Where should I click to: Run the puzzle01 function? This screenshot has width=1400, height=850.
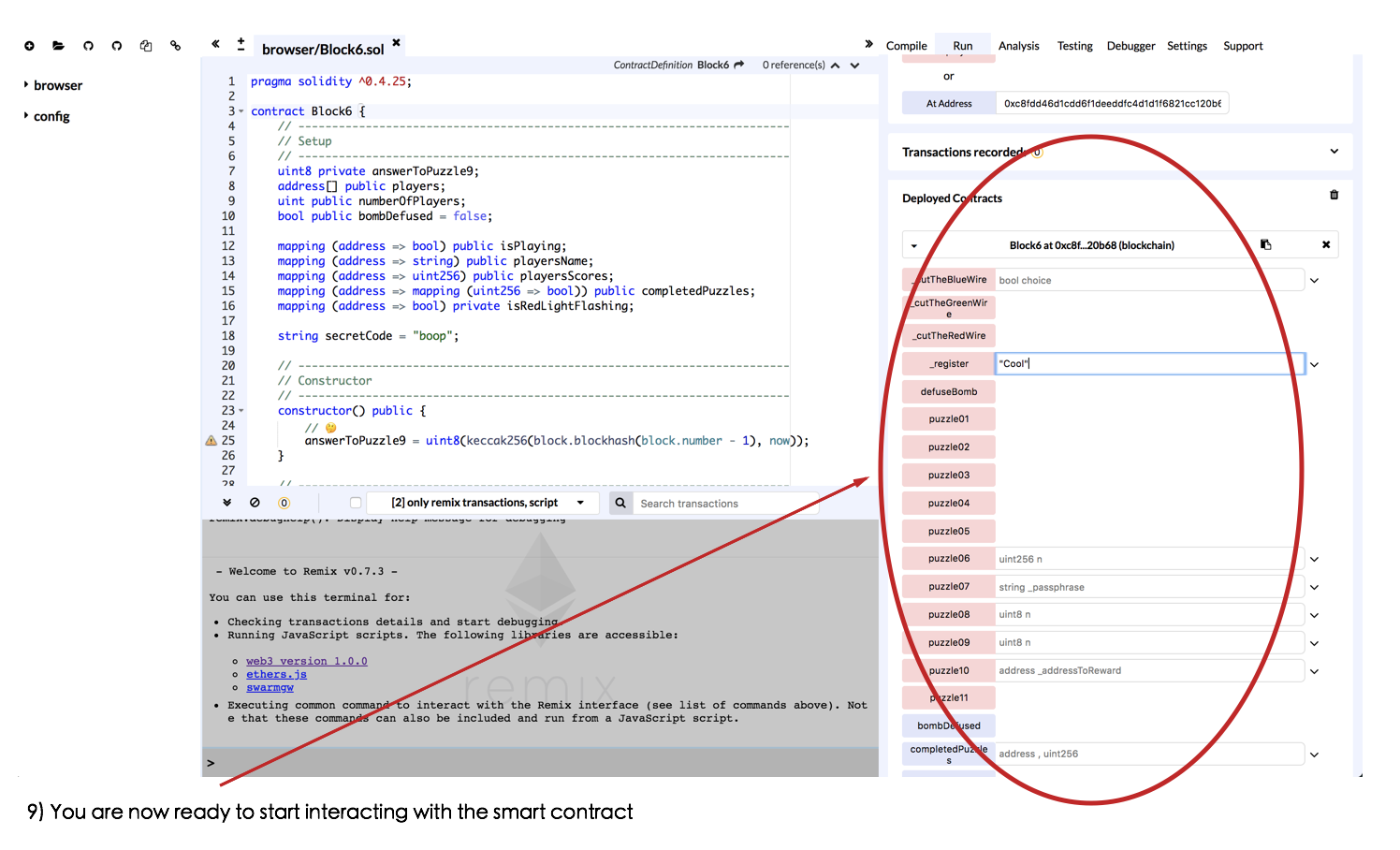[949, 419]
